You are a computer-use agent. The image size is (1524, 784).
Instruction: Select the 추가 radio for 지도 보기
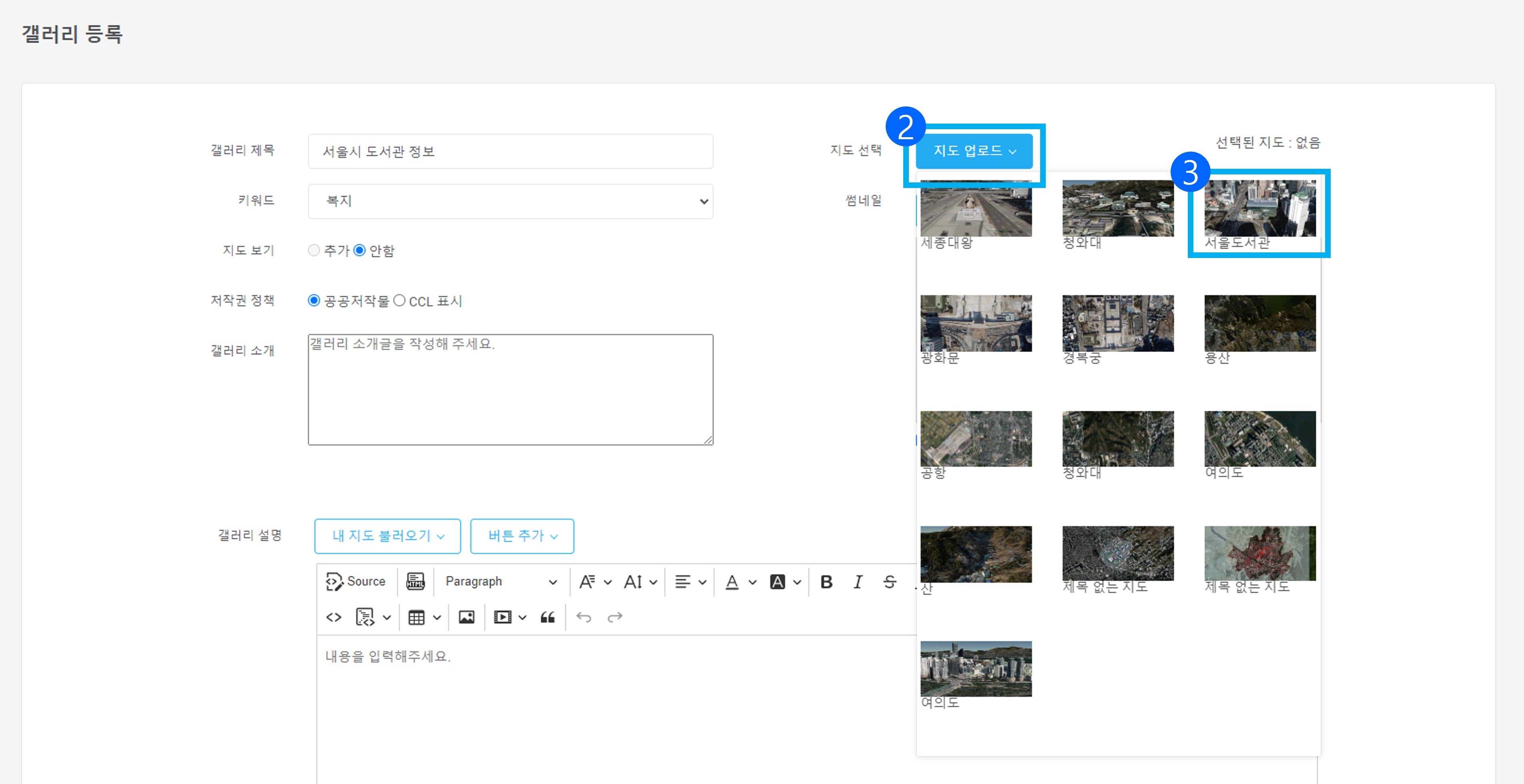point(314,251)
